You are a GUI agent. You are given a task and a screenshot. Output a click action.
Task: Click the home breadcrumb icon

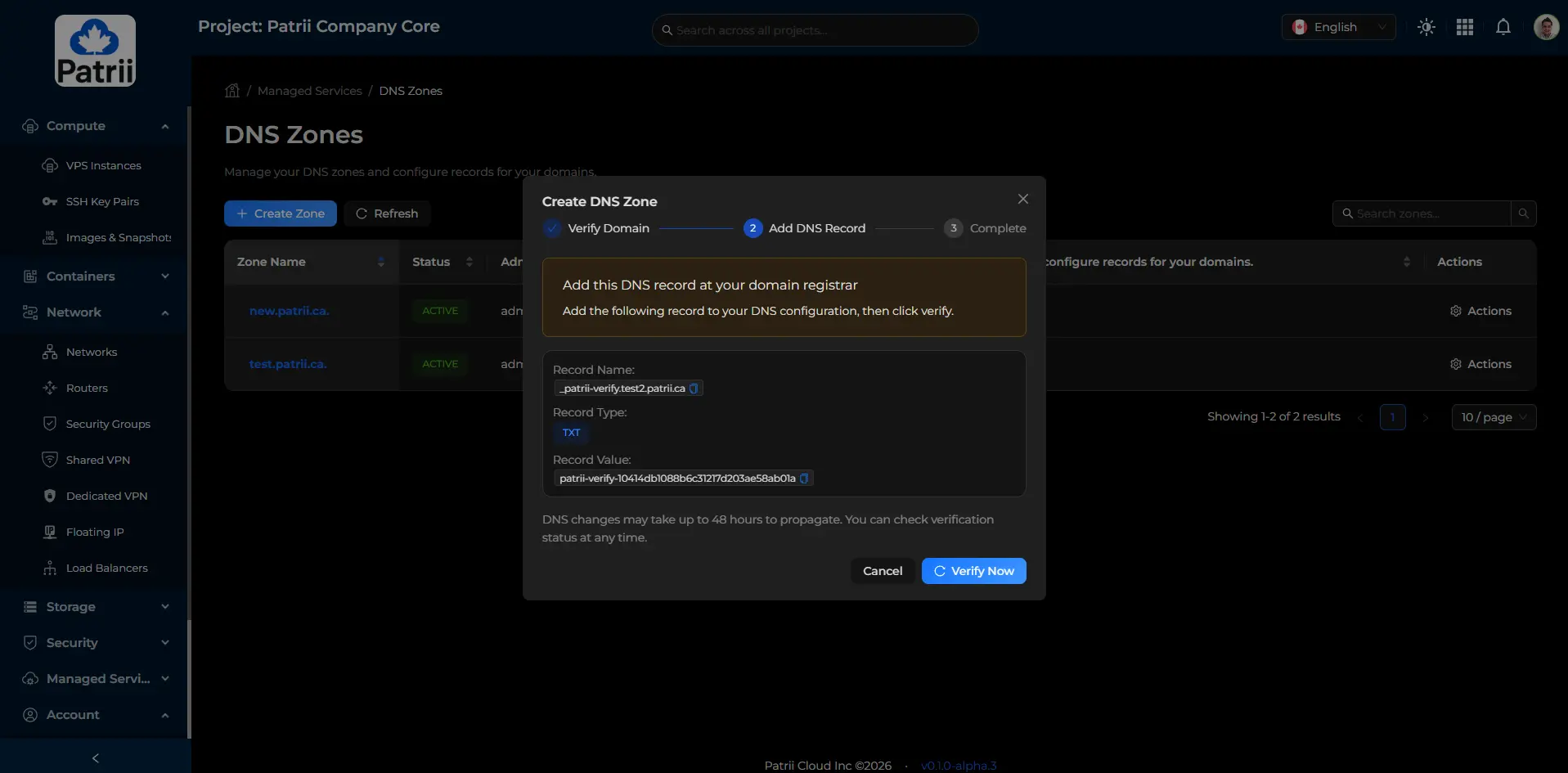click(x=232, y=91)
